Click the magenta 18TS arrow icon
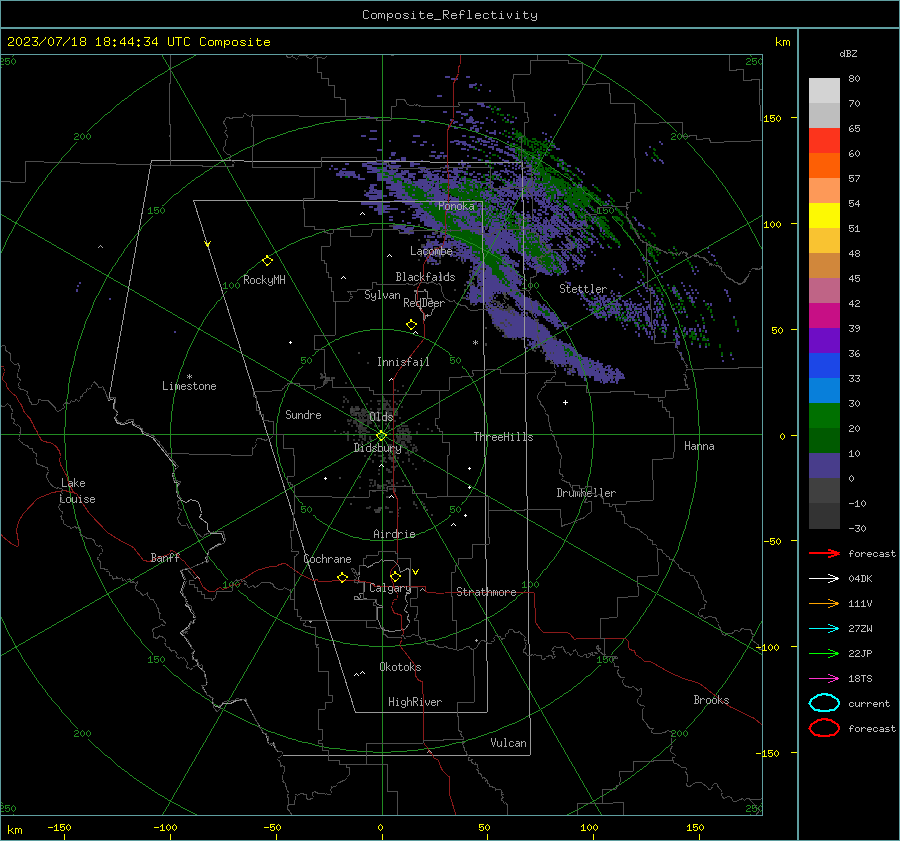 [824, 679]
